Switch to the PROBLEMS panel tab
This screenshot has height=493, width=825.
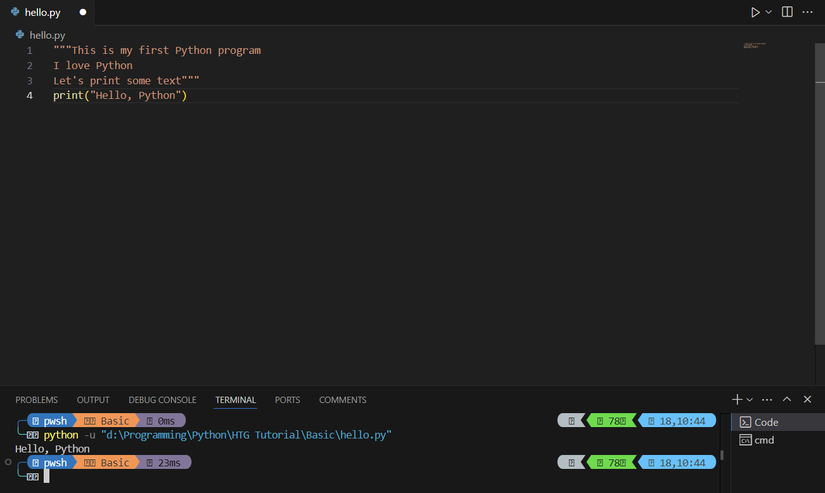tap(37, 400)
